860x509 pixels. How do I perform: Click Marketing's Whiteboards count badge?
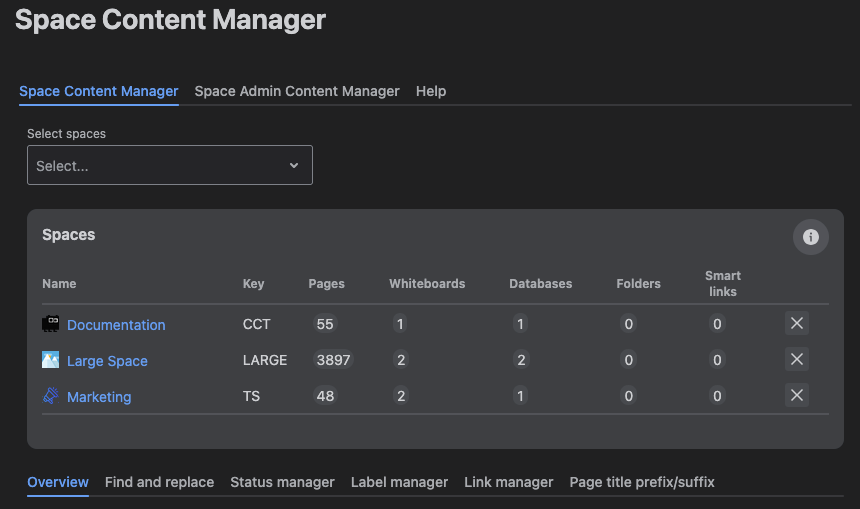[x=401, y=395]
